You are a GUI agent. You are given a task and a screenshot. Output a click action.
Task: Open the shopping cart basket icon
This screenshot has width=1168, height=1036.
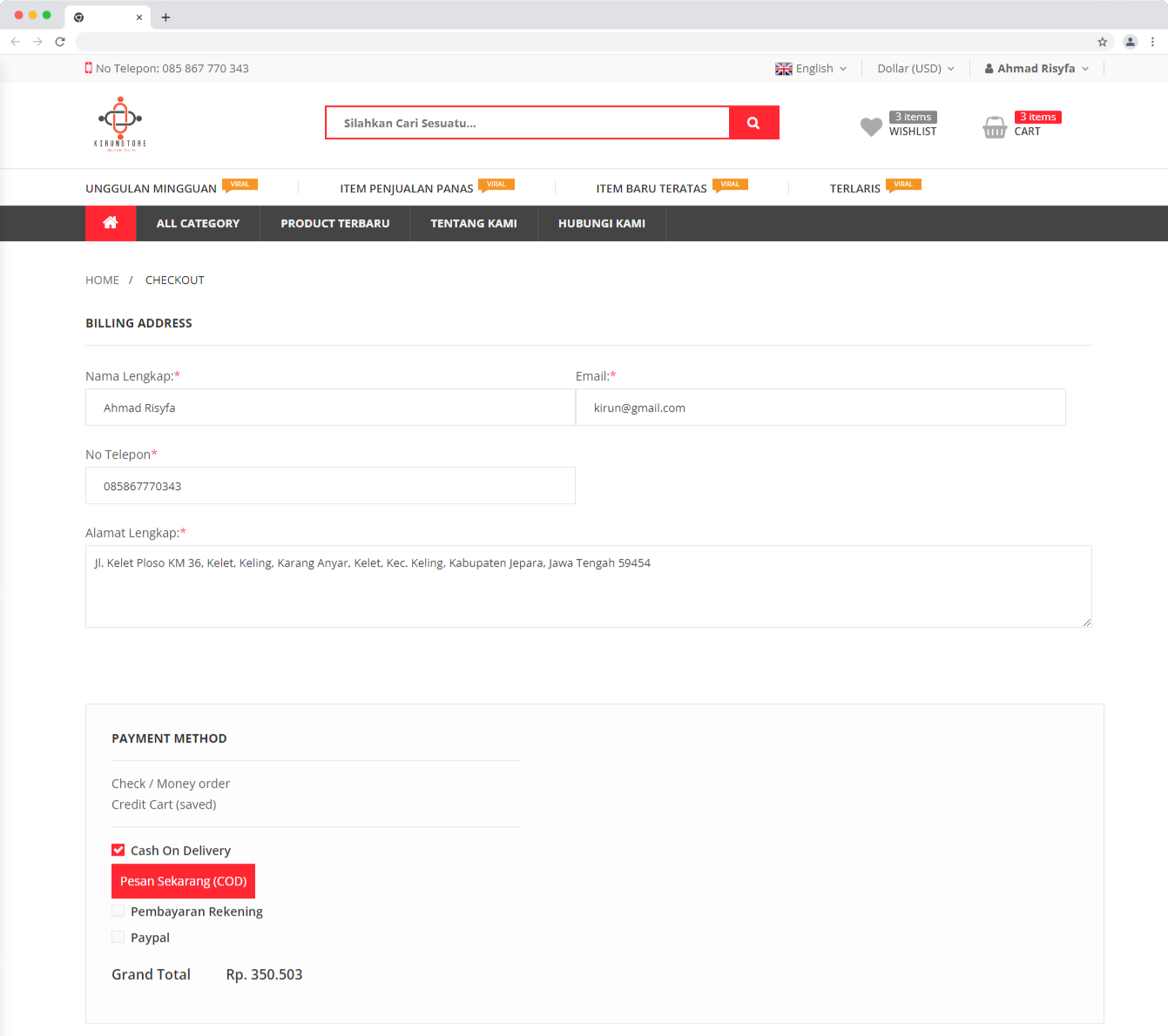tap(995, 127)
